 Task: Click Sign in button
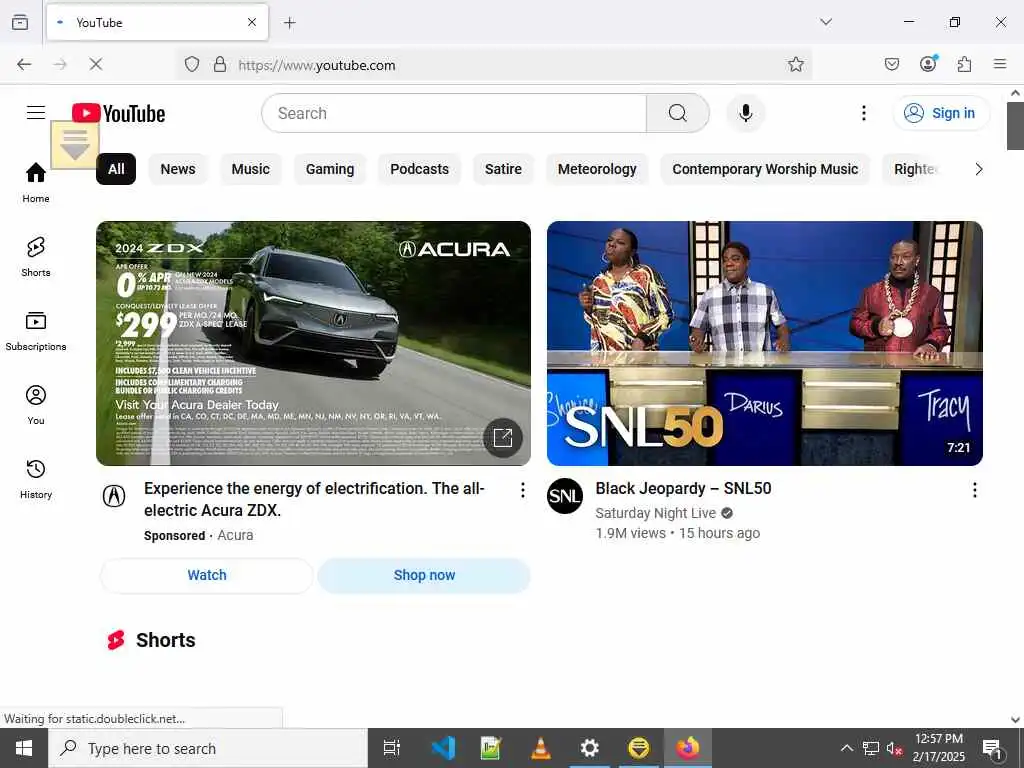(x=941, y=113)
